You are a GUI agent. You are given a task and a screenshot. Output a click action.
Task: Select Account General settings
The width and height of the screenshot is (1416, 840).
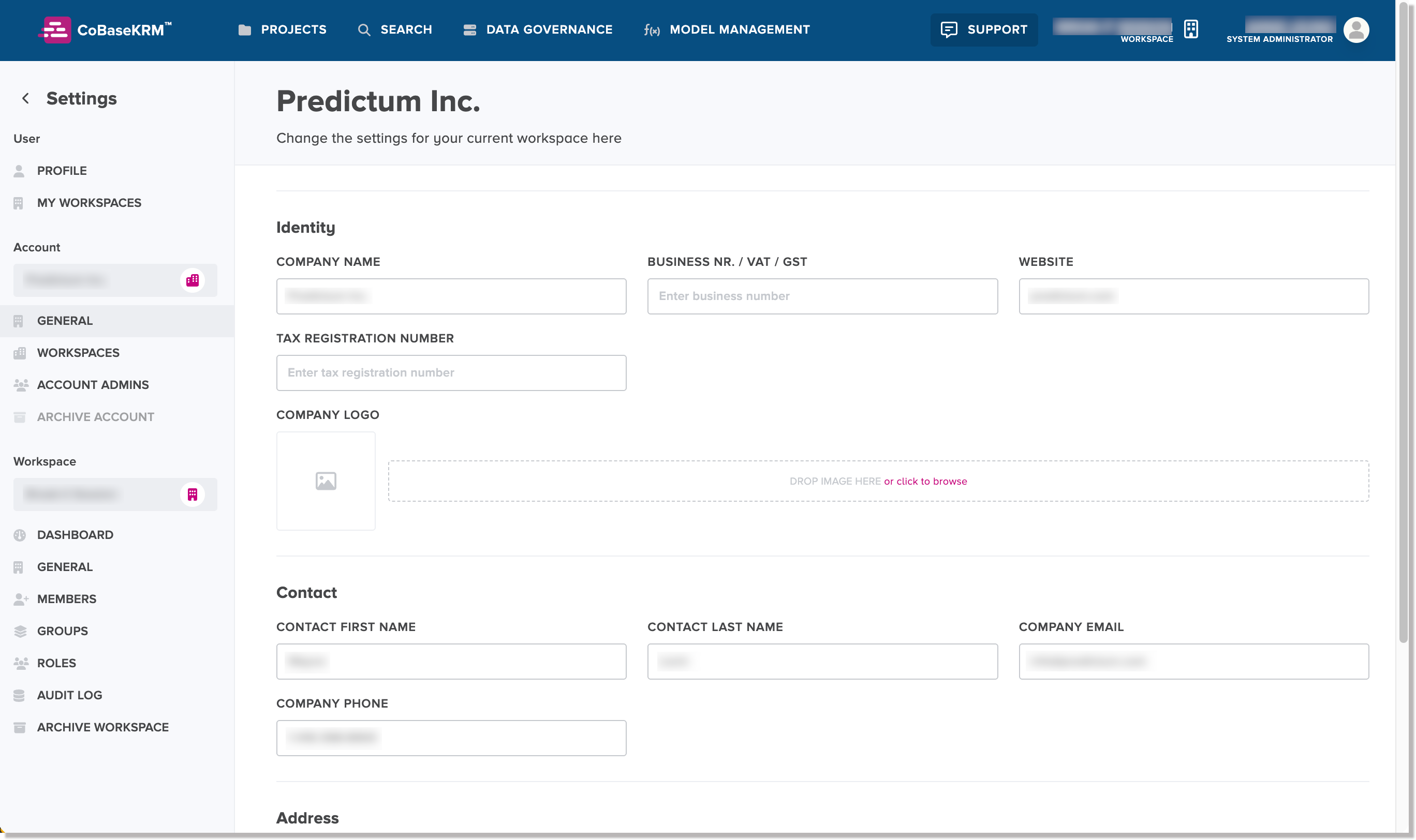pyautogui.click(x=116, y=321)
